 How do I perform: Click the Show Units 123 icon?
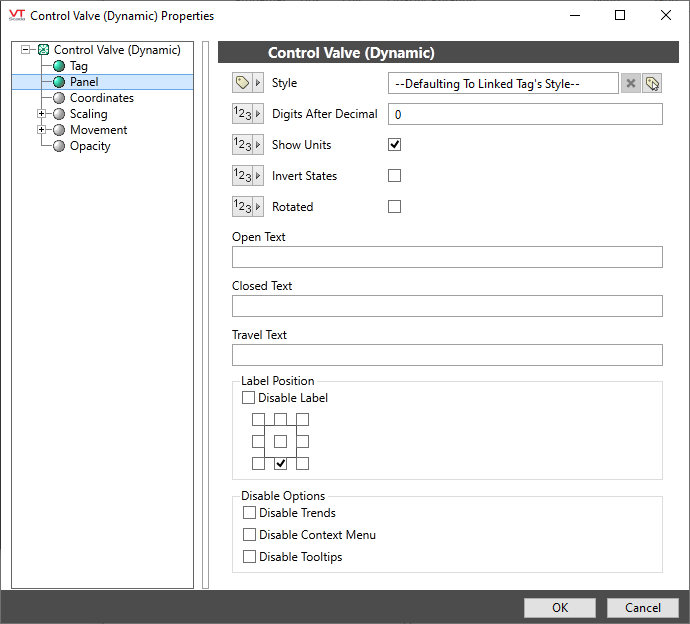(x=242, y=144)
